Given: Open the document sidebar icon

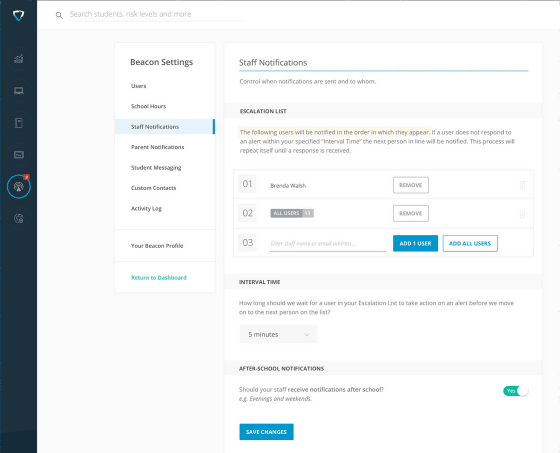Looking at the screenshot, I should pyautogui.click(x=19, y=123).
